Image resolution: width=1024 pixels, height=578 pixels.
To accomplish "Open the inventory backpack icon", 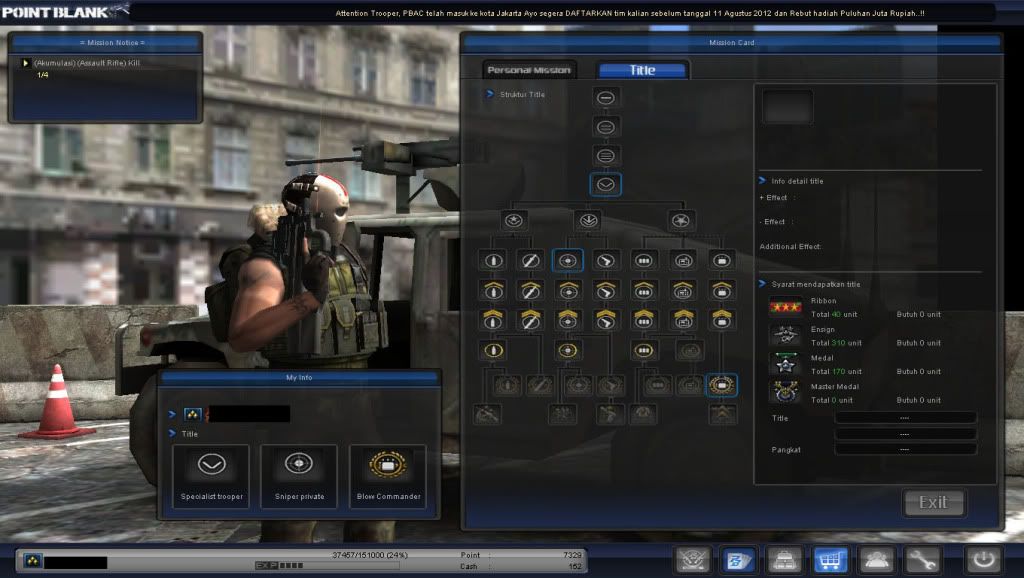I will tap(784, 560).
